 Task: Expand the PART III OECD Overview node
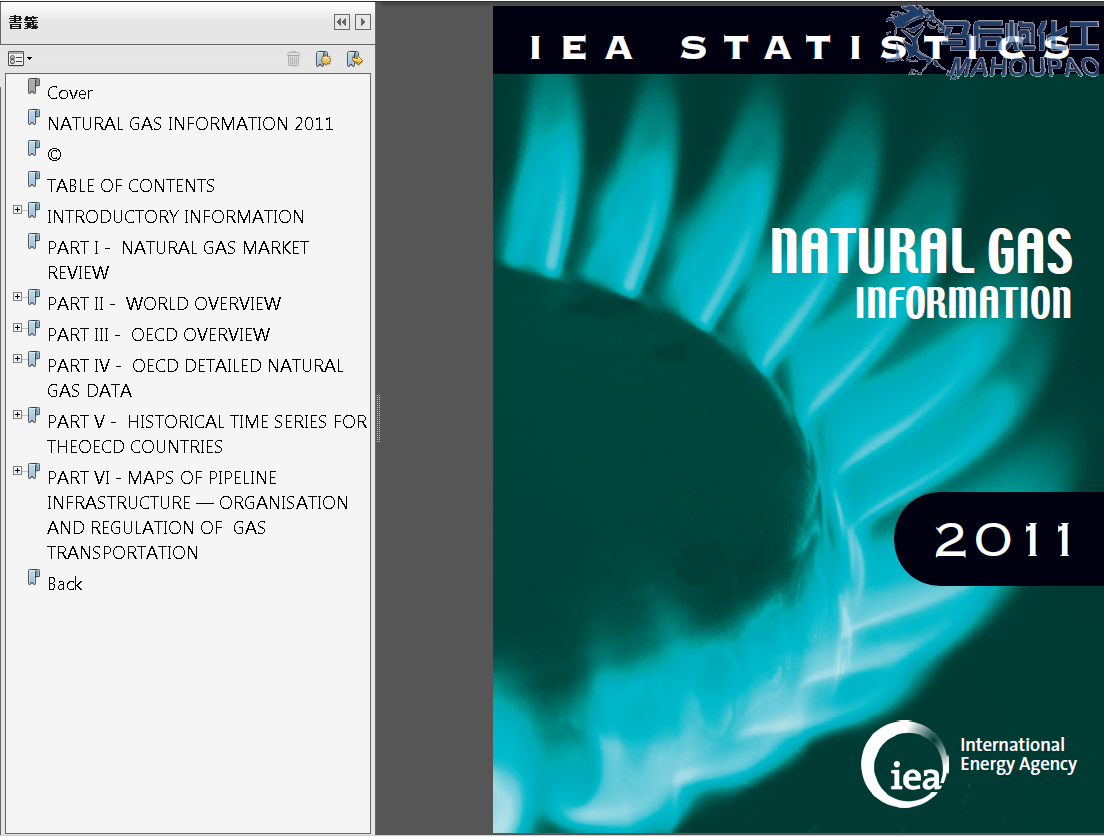coord(18,328)
